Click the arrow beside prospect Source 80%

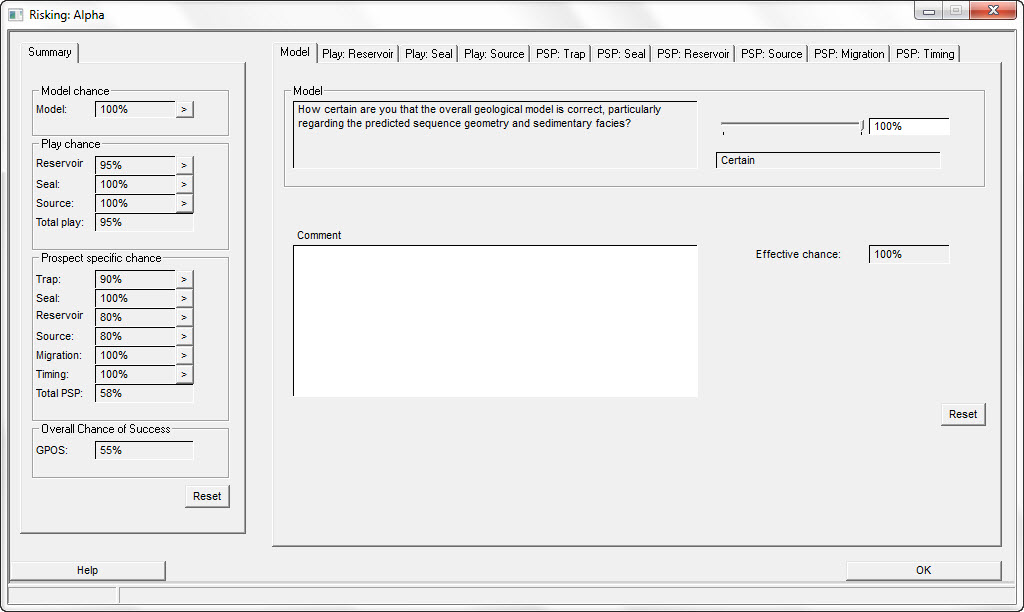(x=184, y=336)
